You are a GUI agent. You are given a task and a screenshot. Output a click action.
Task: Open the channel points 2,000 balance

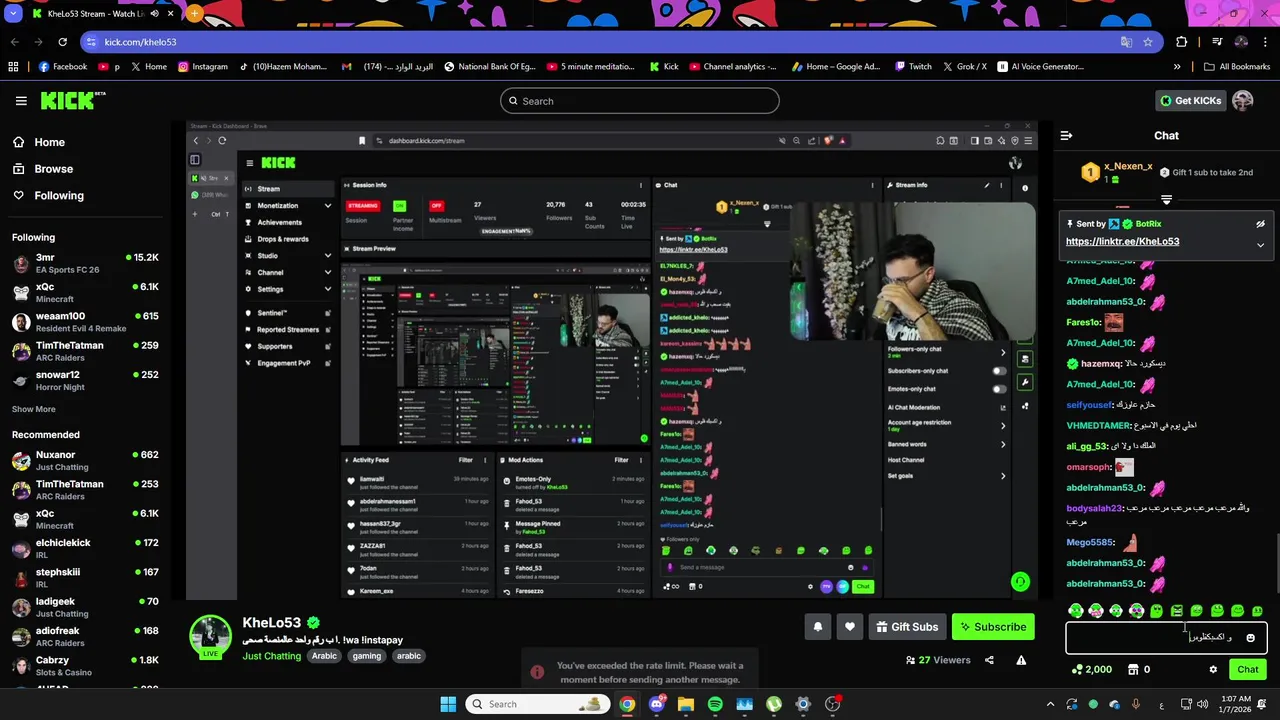1091,670
